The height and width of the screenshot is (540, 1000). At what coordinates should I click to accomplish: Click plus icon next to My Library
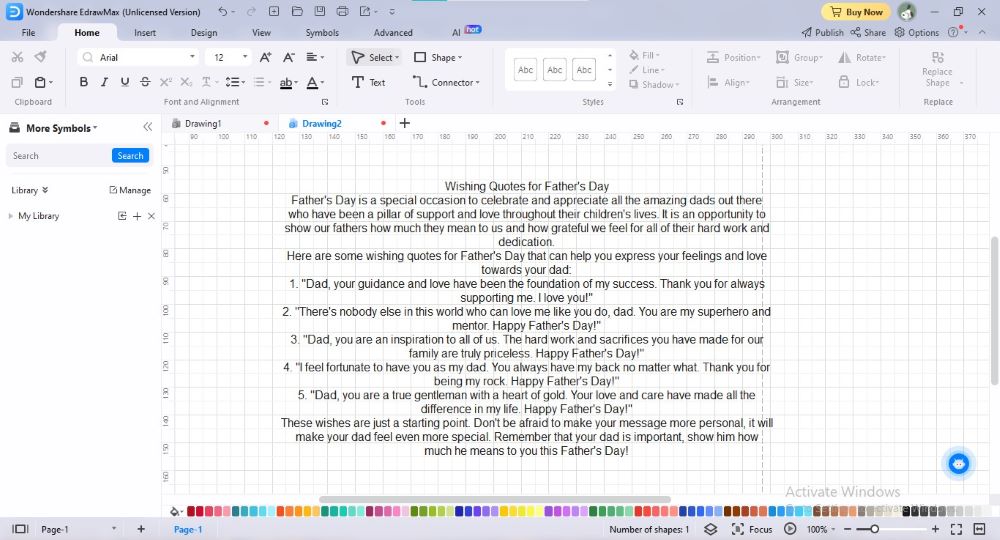click(x=136, y=216)
